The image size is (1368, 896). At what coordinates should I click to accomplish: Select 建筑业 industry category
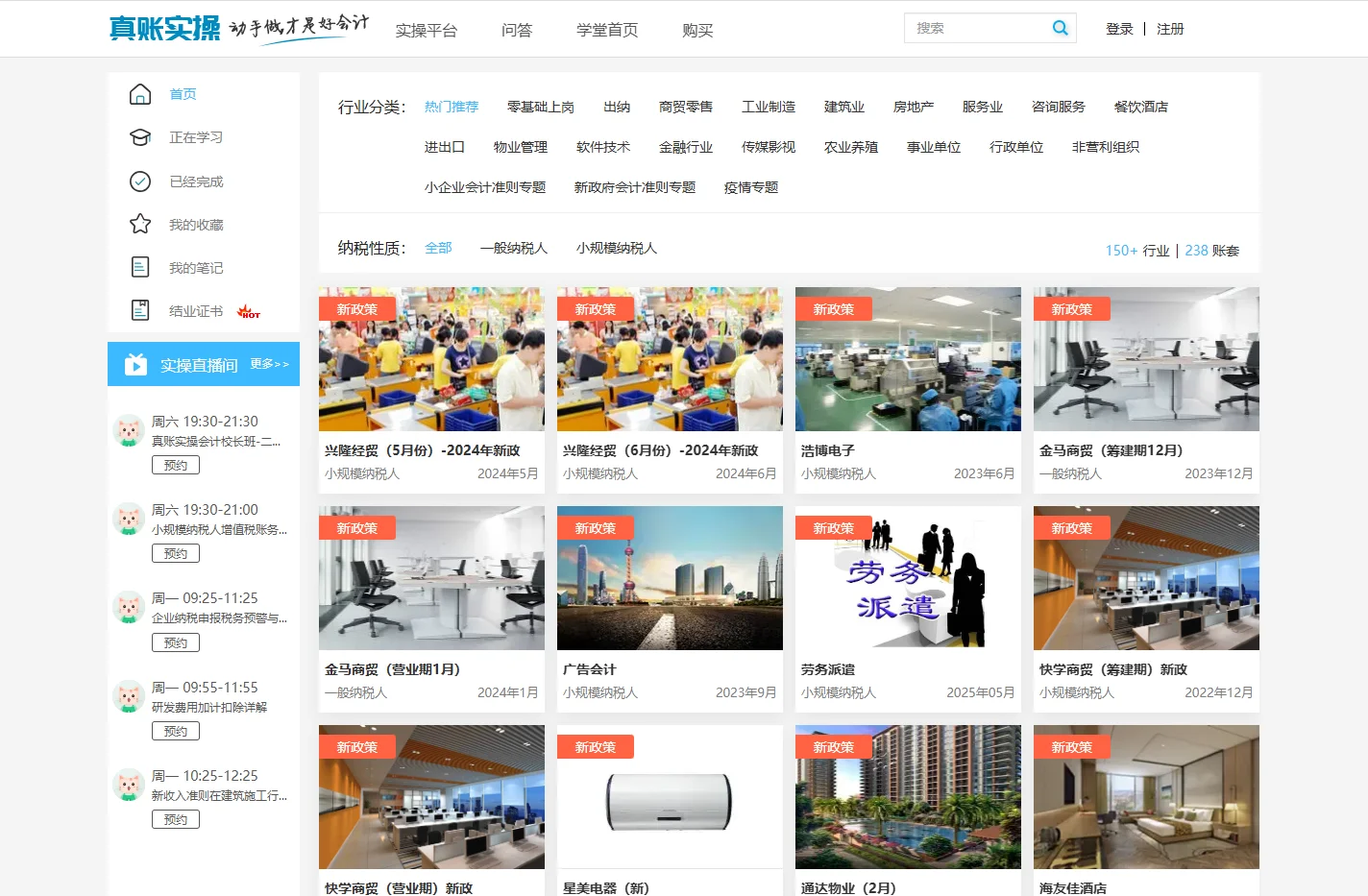pos(844,107)
